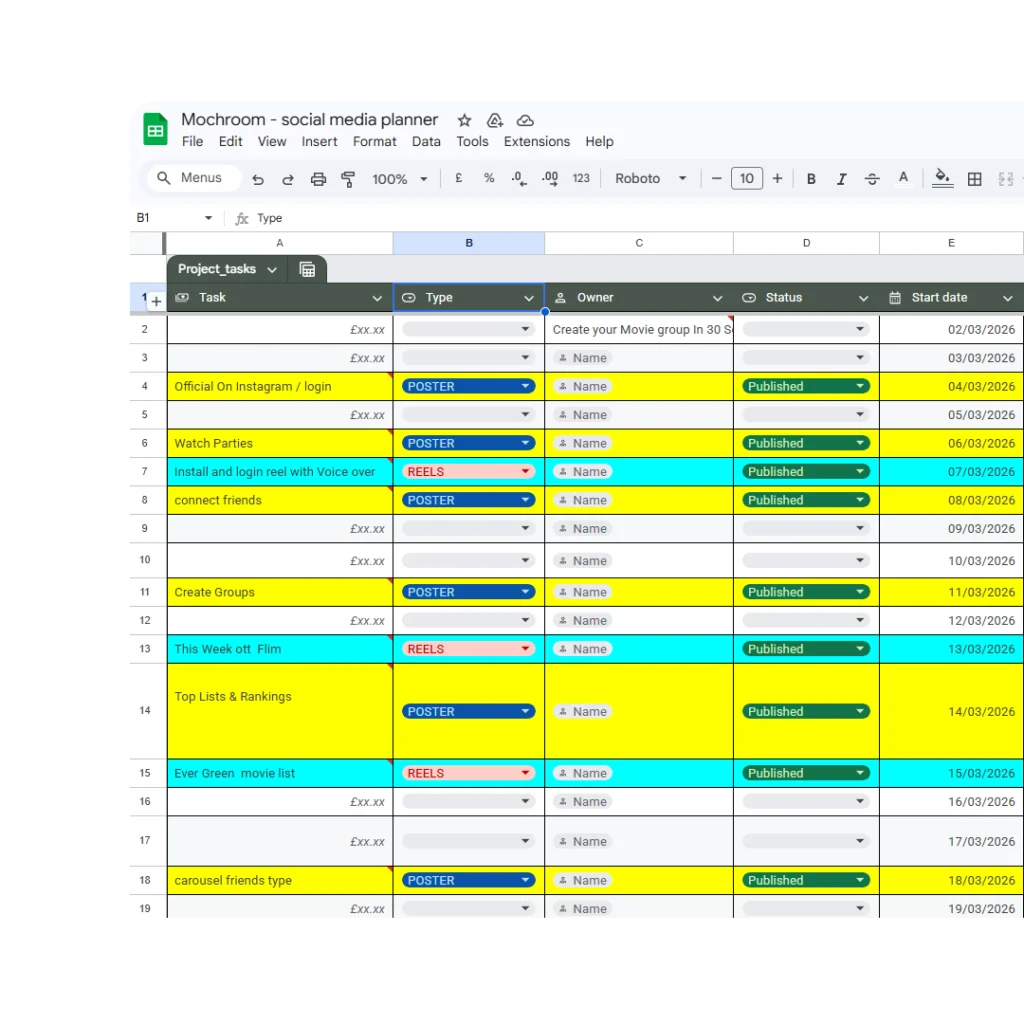
Task: Open Project_tasks table name menu
Action: [x=272, y=270]
